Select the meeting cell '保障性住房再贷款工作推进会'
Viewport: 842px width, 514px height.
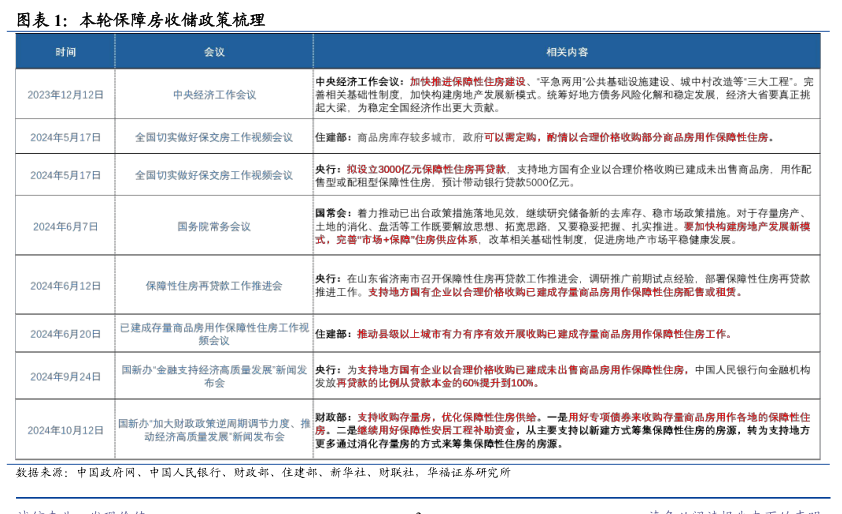214,286
